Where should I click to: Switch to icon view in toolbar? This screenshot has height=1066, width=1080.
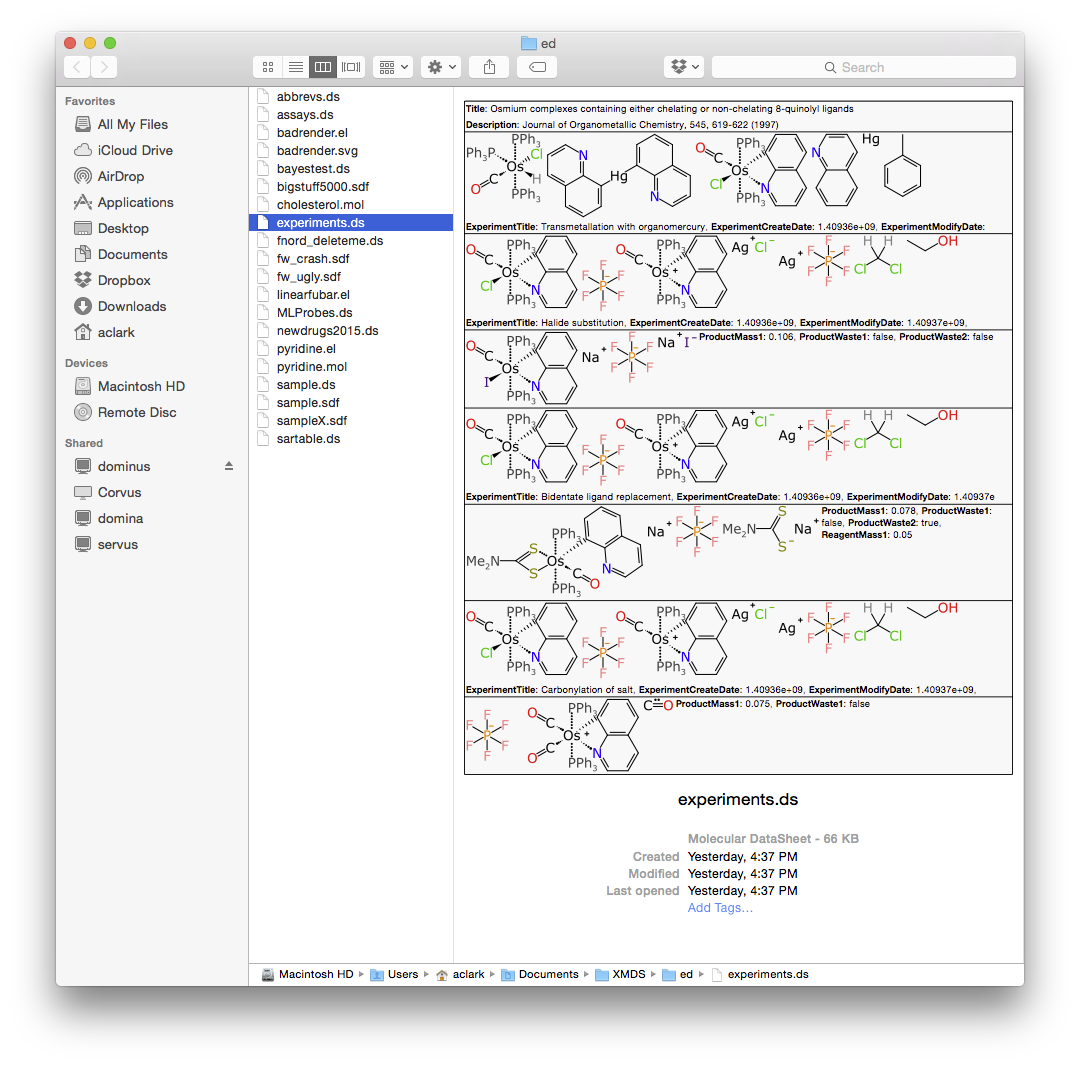tap(268, 67)
